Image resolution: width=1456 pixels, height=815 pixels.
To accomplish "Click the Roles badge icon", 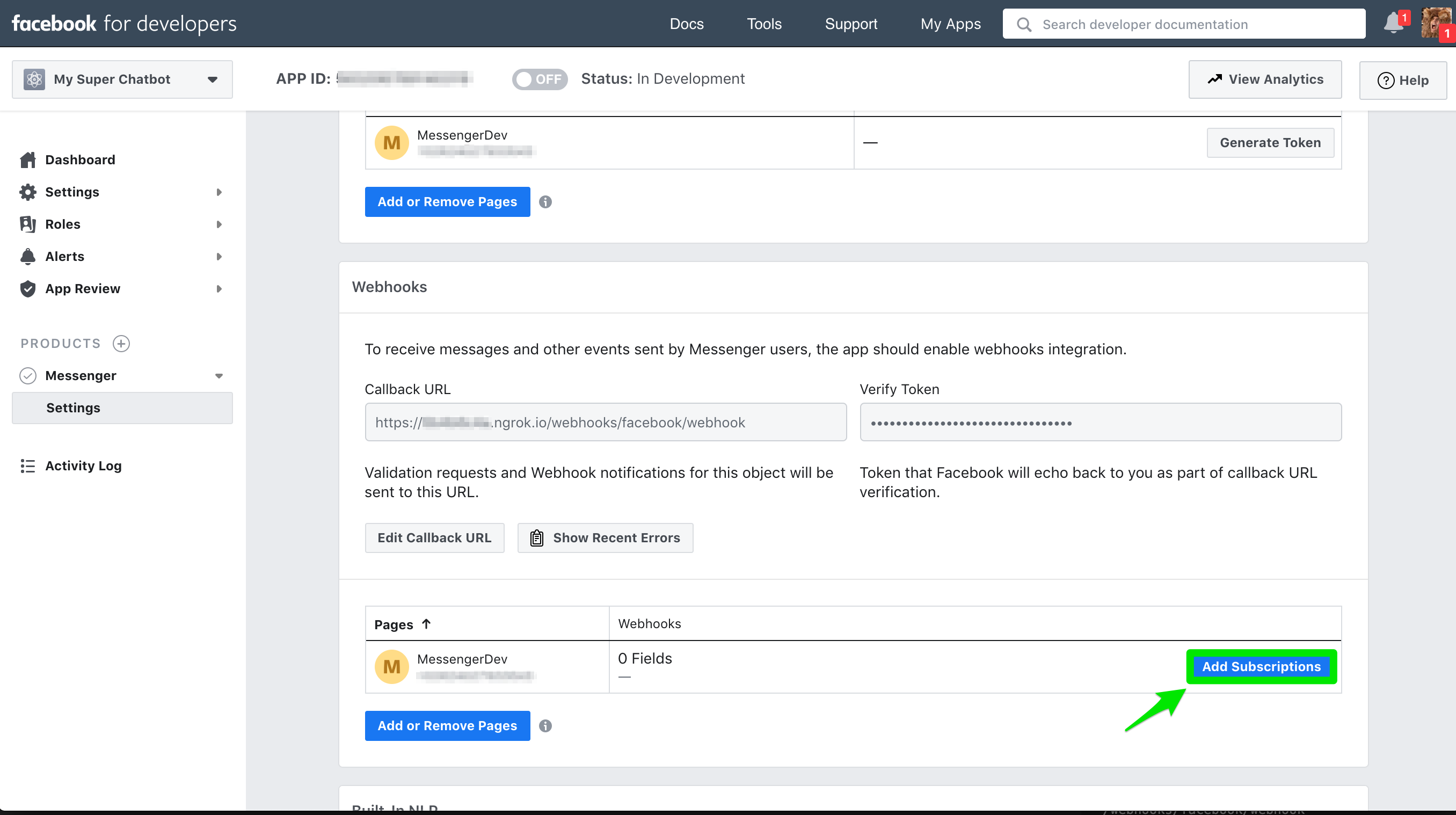I will (28, 224).
